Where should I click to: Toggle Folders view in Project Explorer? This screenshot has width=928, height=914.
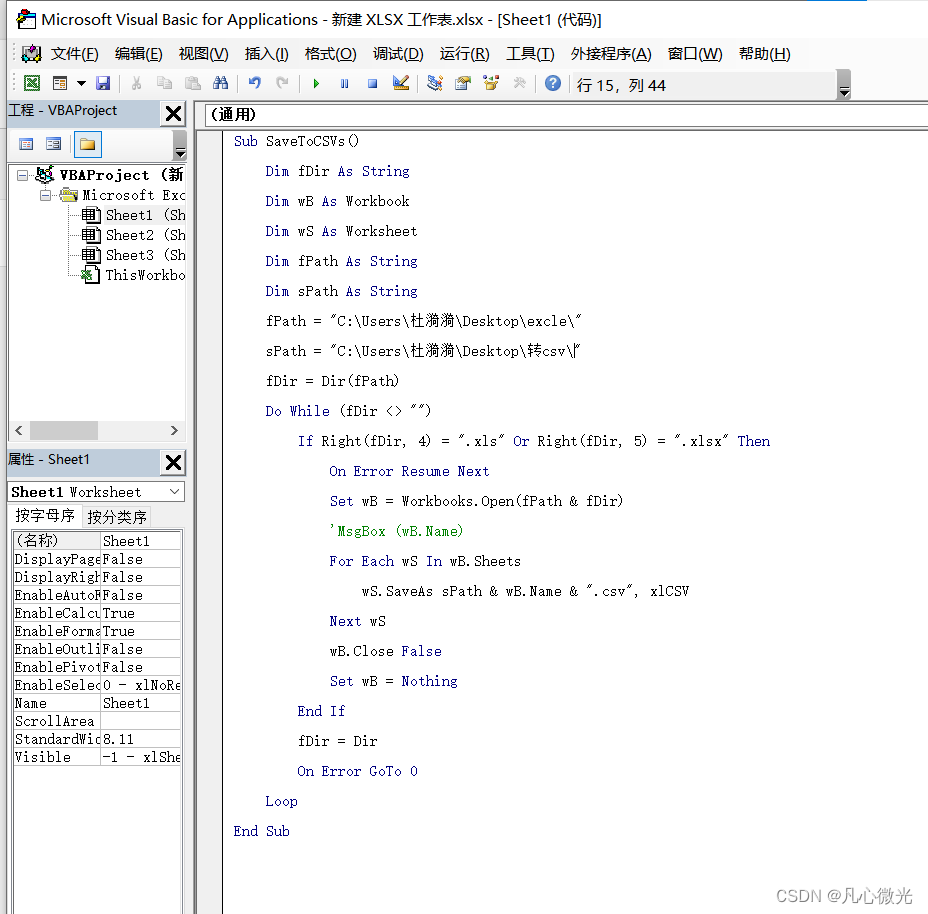click(x=86, y=143)
